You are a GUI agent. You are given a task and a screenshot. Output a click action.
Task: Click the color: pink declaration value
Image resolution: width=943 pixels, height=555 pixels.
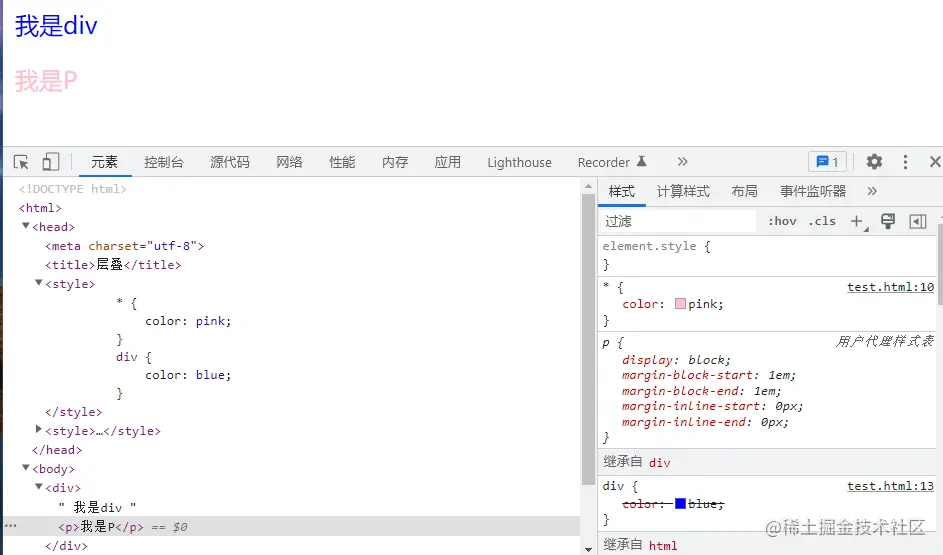(705, 304)
